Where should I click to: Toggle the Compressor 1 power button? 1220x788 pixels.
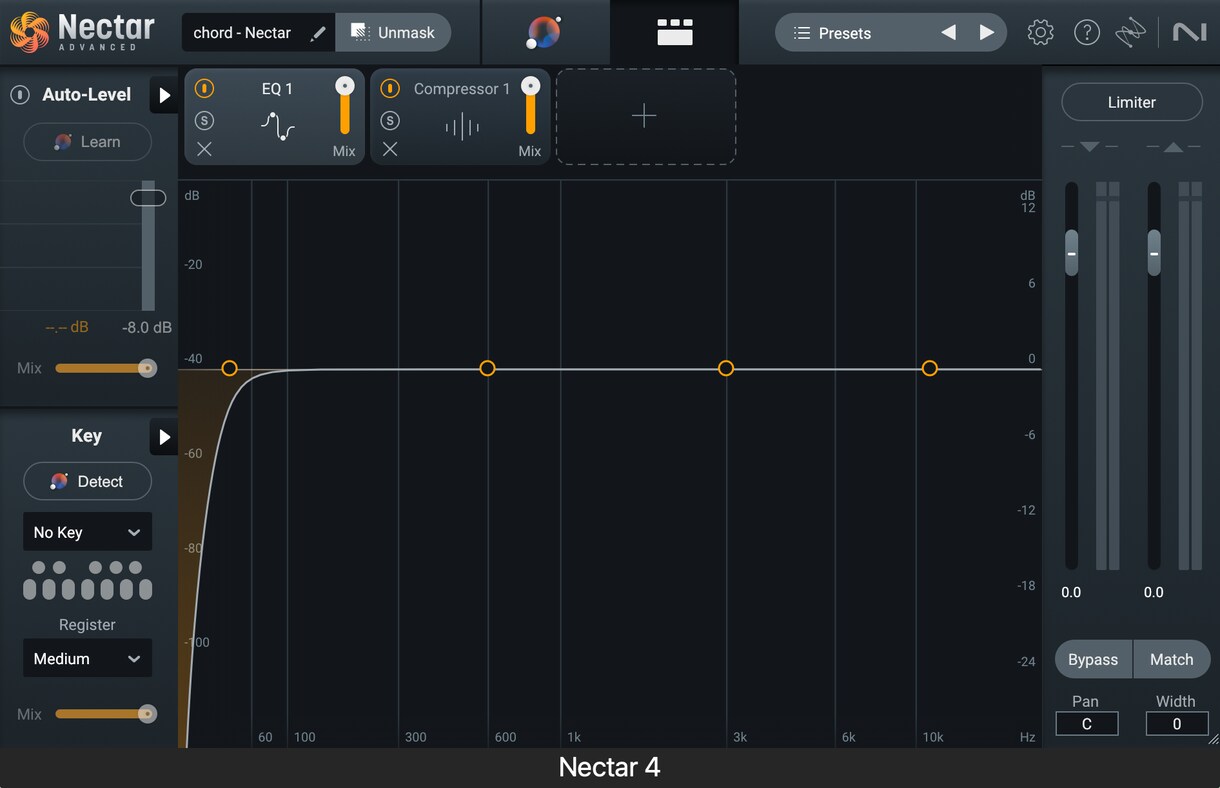click(x=390, y=89)
